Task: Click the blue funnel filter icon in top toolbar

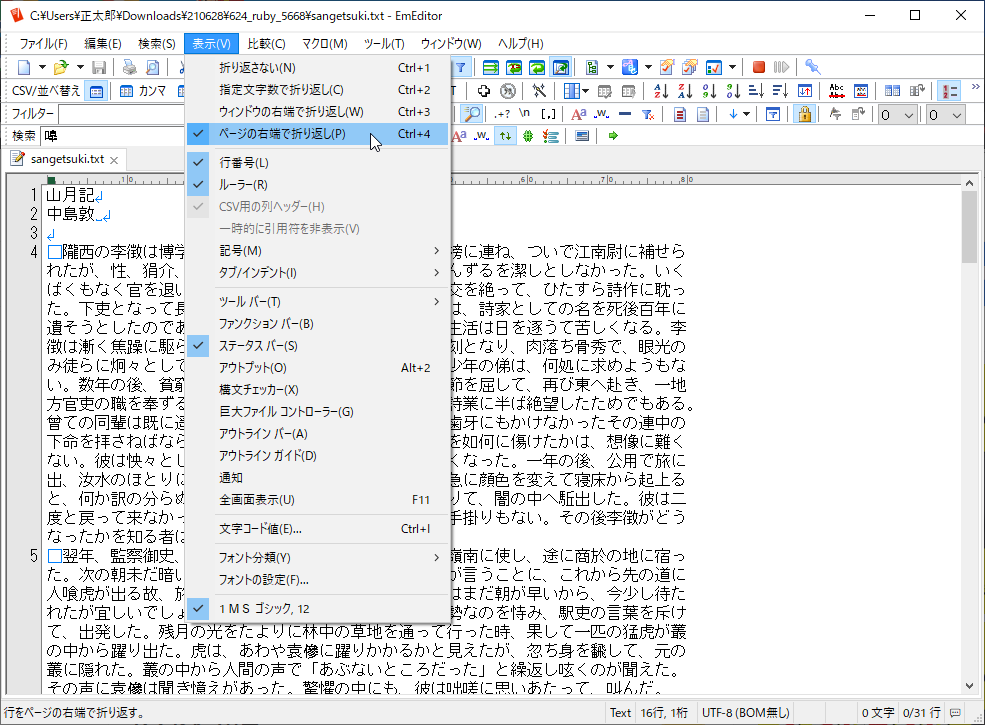Action: [460, 67]
